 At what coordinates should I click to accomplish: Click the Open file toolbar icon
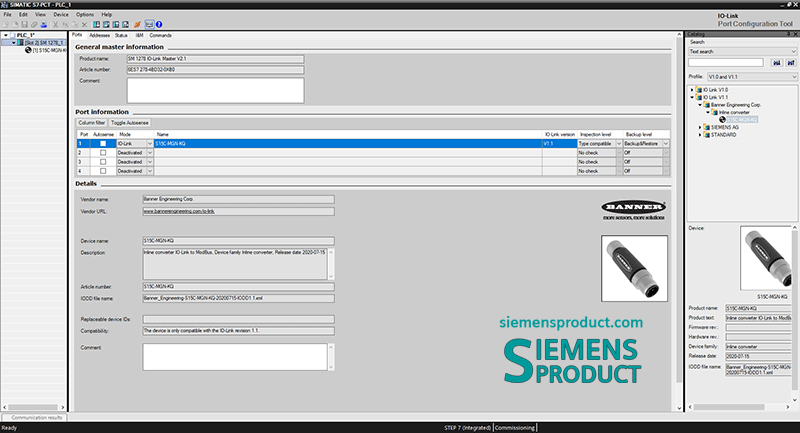click(x=15, y=24)
